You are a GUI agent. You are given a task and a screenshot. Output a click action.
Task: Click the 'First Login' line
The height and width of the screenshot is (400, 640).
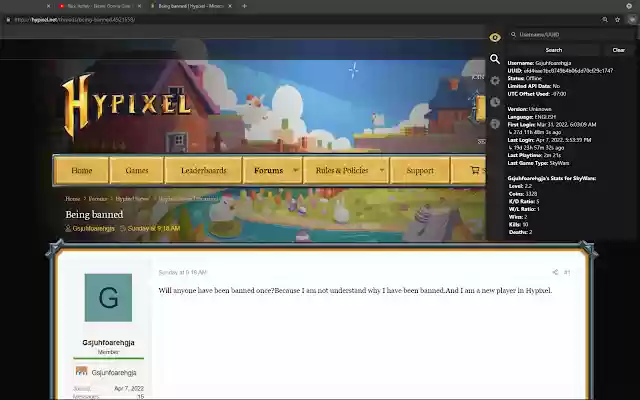(x=552, y=124)
